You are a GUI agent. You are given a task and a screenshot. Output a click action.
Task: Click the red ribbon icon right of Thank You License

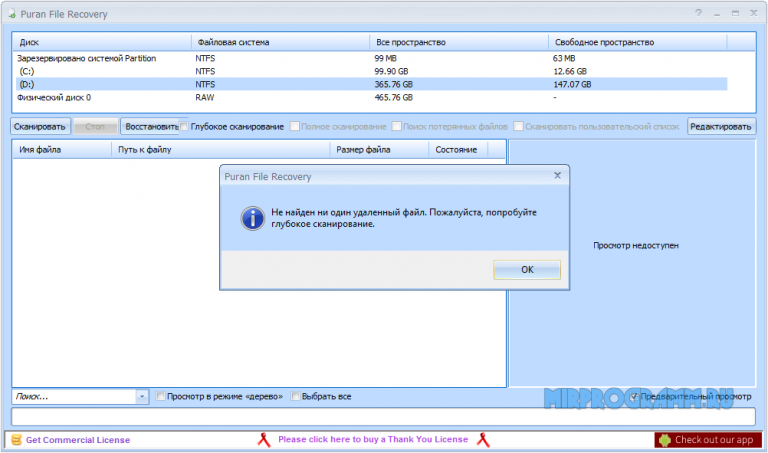(x=483, y=440)
